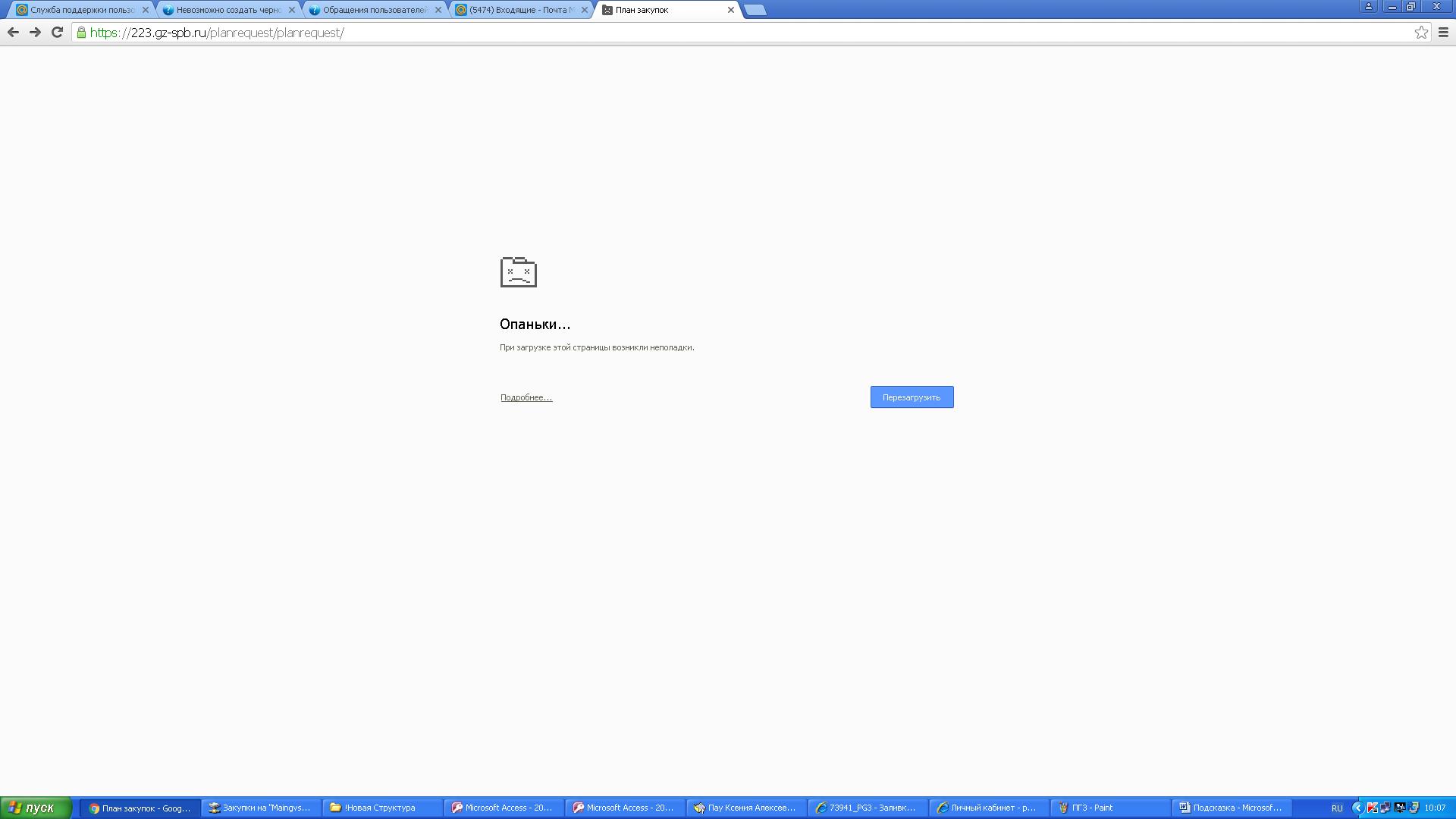Open the Chrome user profile icon

[1369, 6]
